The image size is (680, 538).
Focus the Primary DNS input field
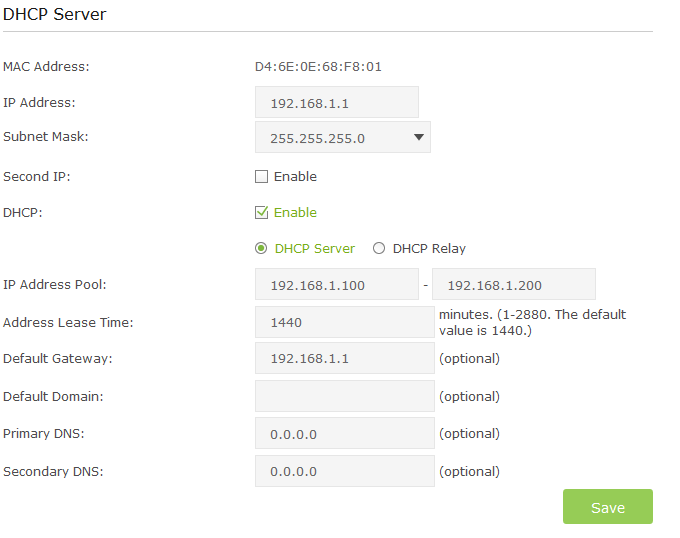[344, 434]
